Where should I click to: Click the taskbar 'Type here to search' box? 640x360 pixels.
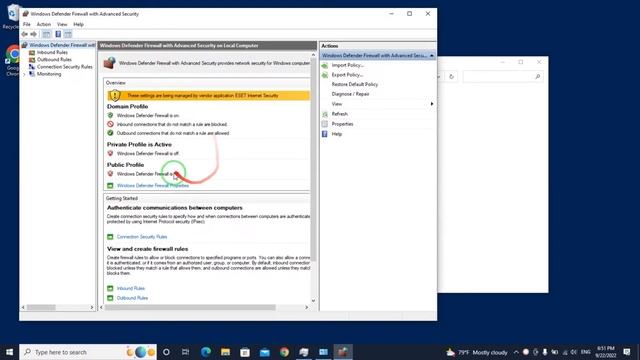[88, 352]
